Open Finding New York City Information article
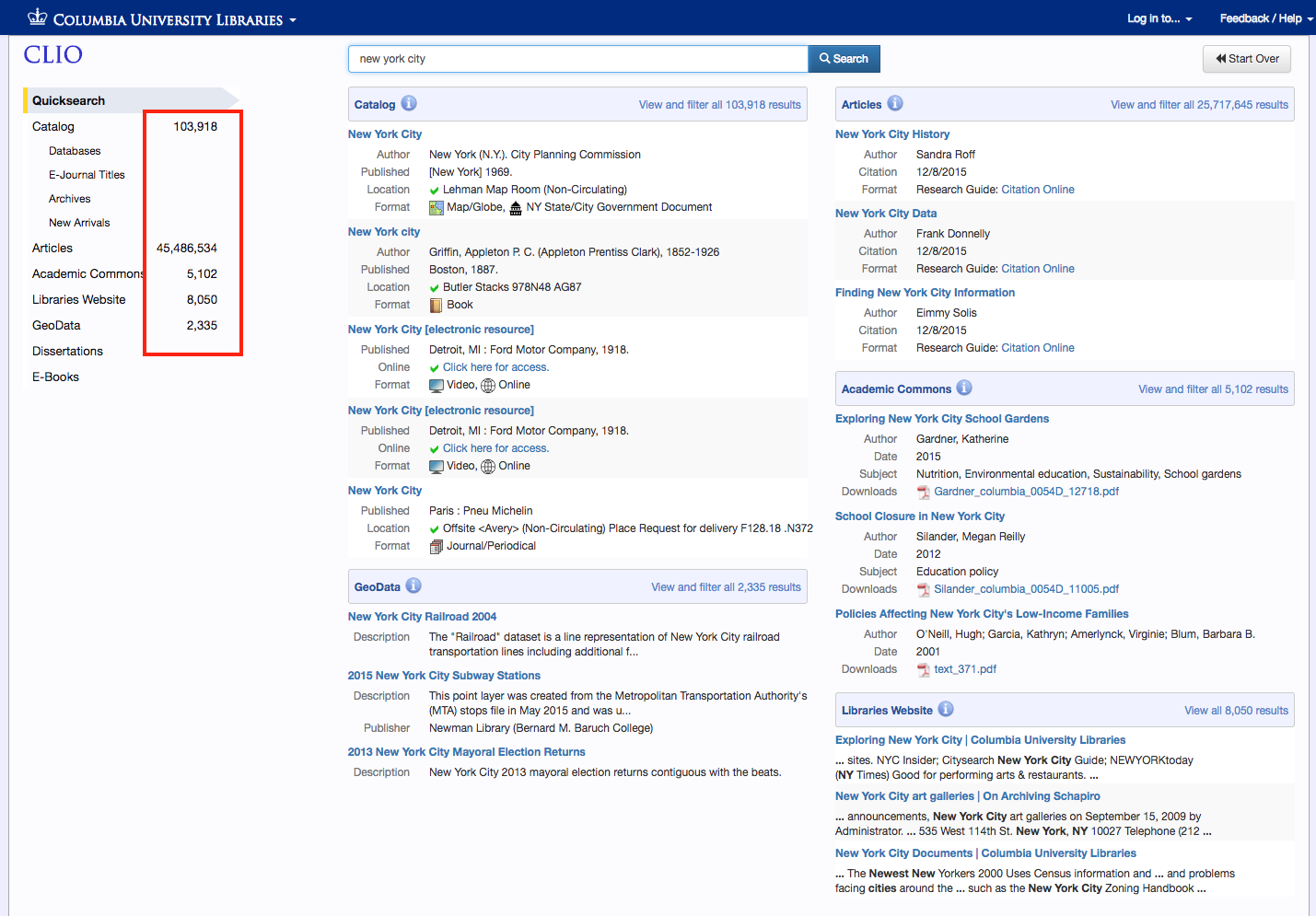1316x916 pixels. coord(925,293)
